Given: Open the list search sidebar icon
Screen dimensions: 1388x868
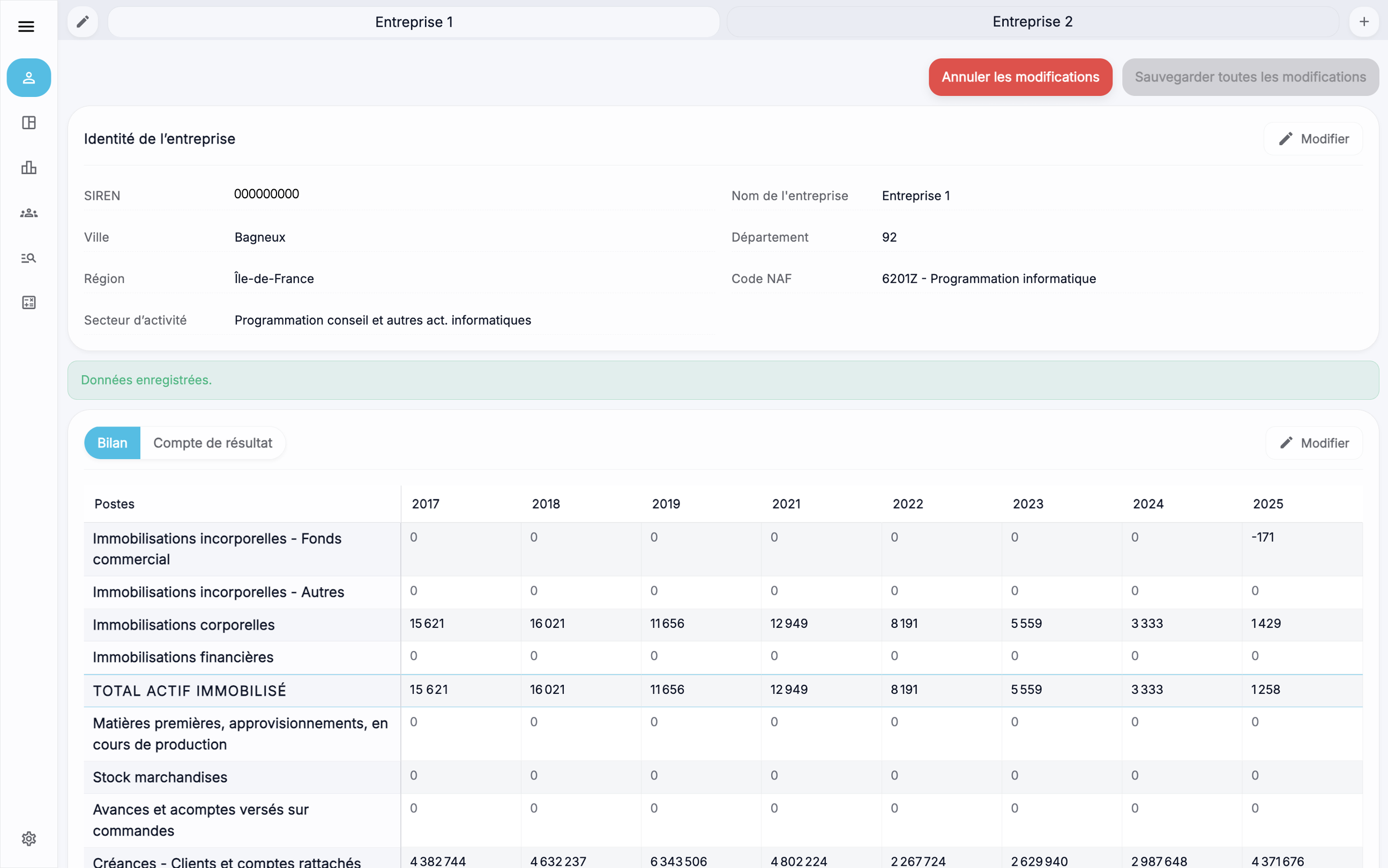Looking at the screenshot, I should pos(29,258).
